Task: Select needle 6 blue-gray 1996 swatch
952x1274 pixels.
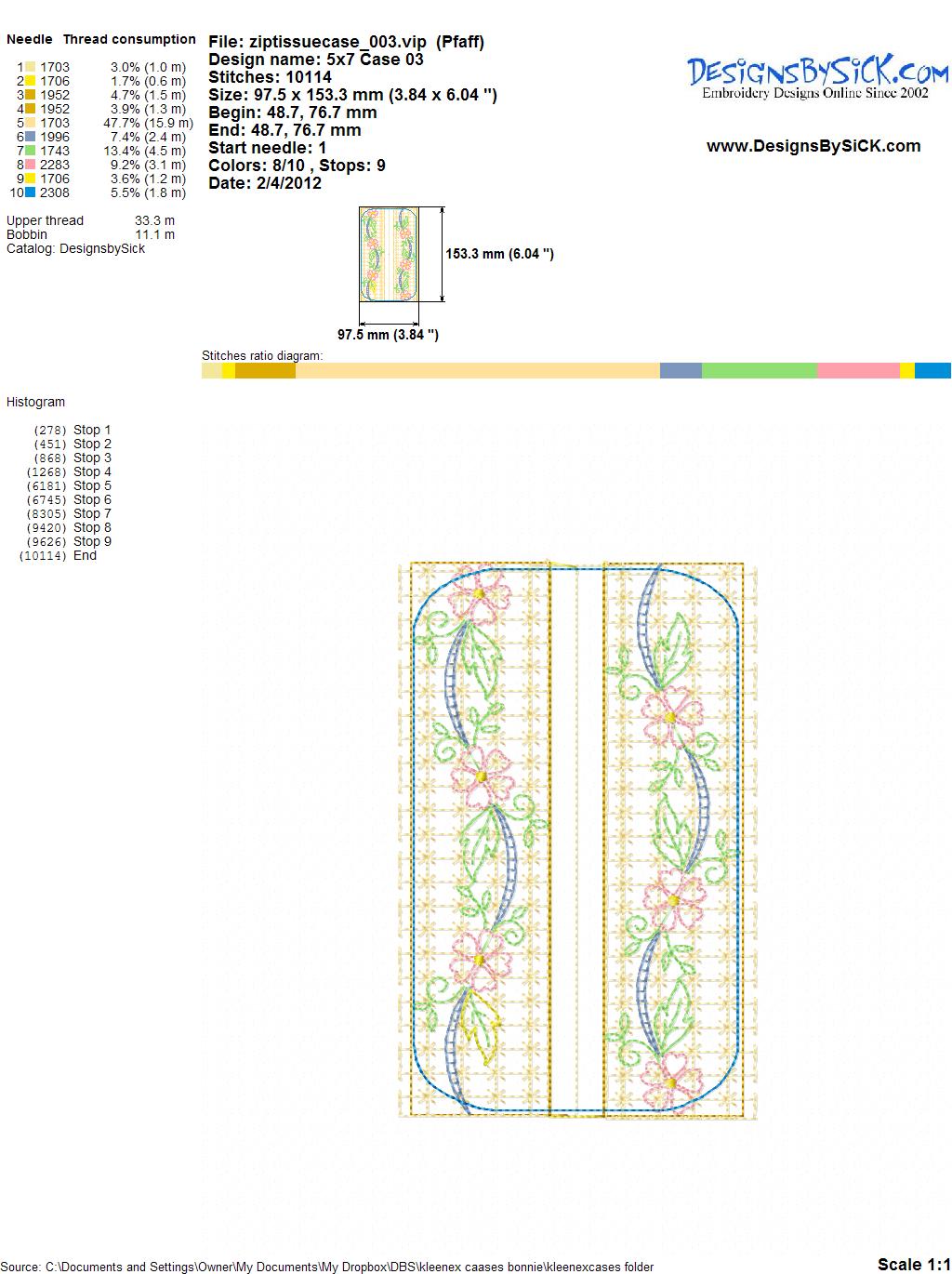Action: click(31, 137)
